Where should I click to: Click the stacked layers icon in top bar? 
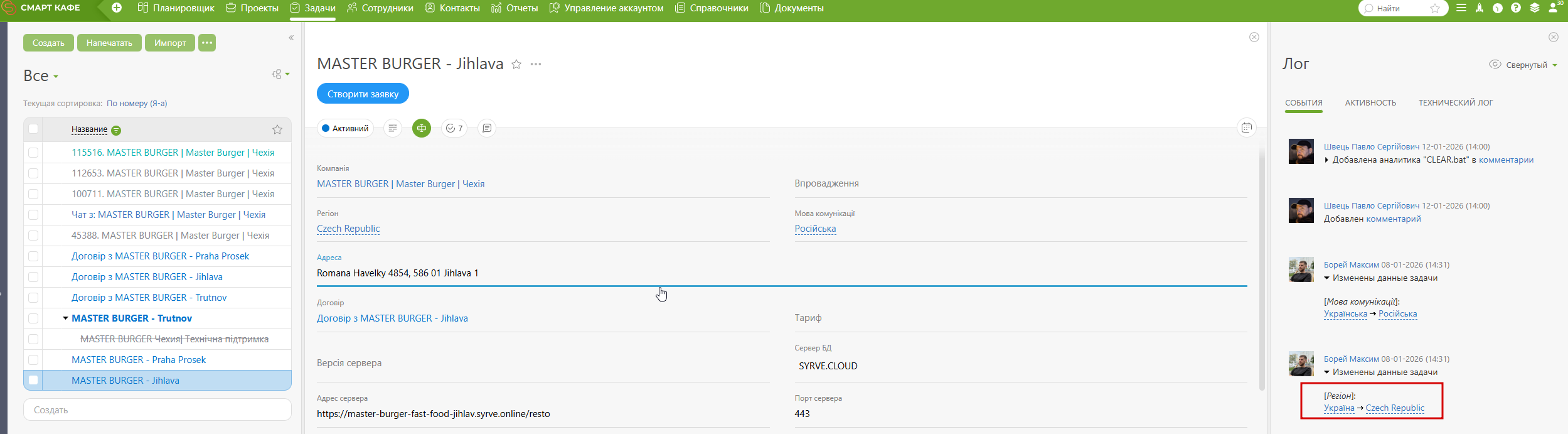click(x=1535, y=8)
